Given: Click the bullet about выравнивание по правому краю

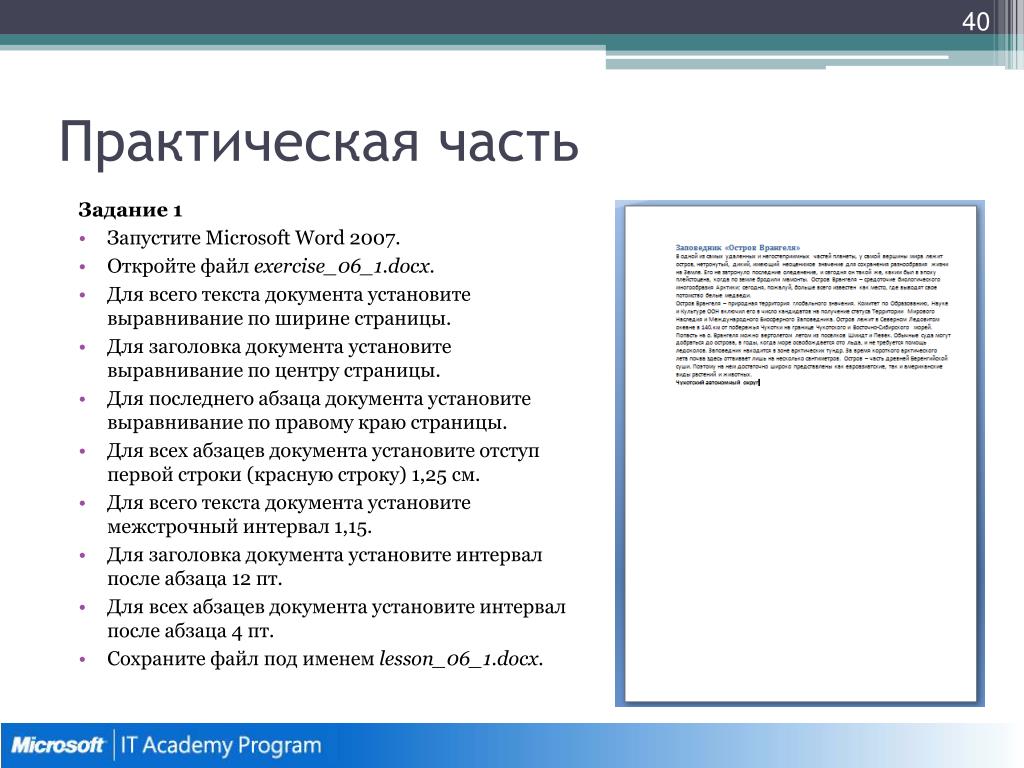Looking at the screenshot, I should (319, 411).
